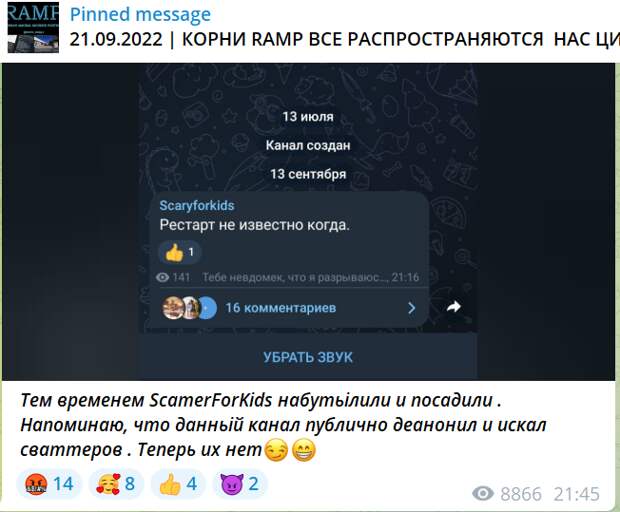The width and height of the screenshot is (620, 512).
Task: Click the УБРАТЬ ЗВУК button
Action: coord(308,357)
